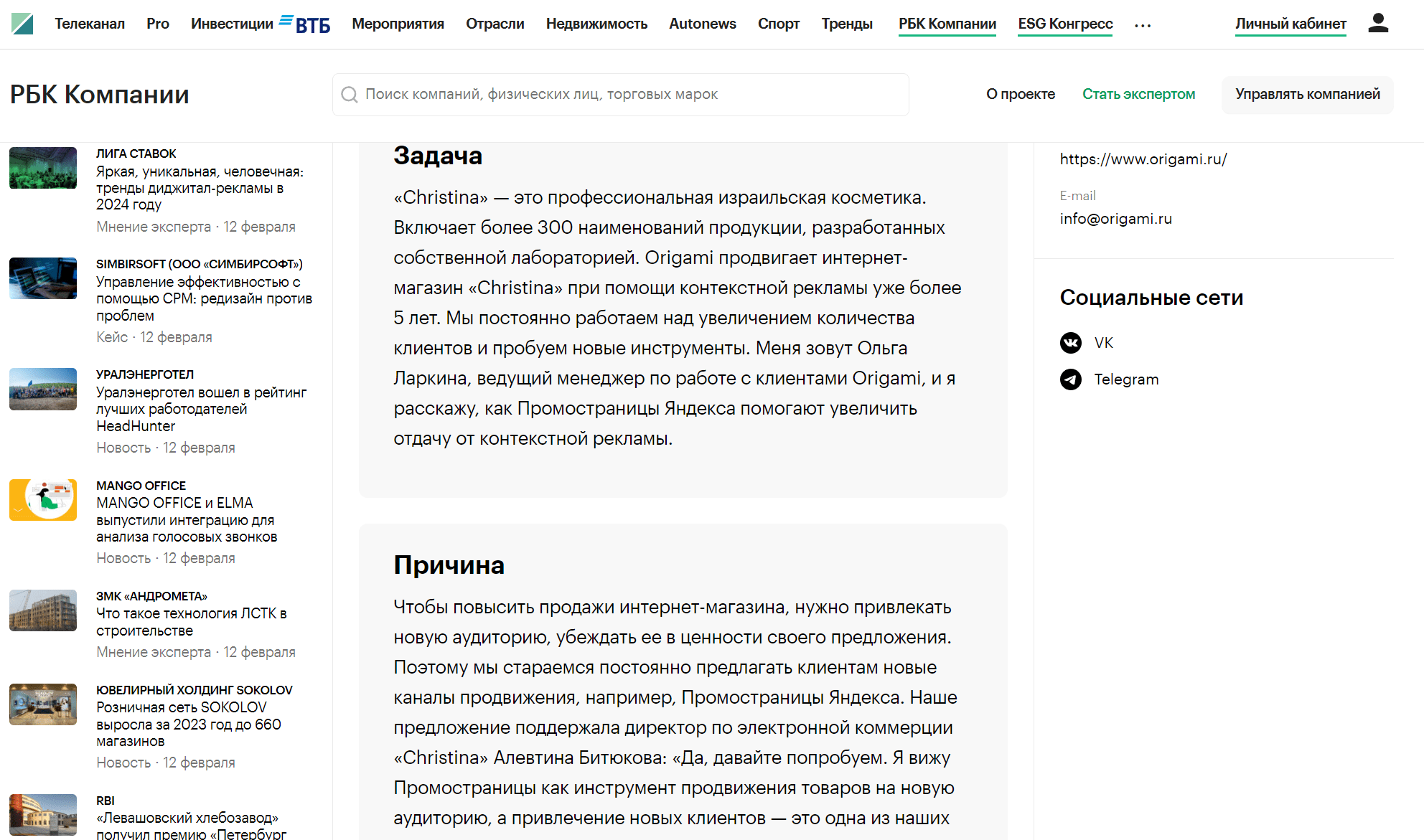Open Телеканал in the top menu
This screenshot has height=840, width=1424.
click(x=90, y=24)
